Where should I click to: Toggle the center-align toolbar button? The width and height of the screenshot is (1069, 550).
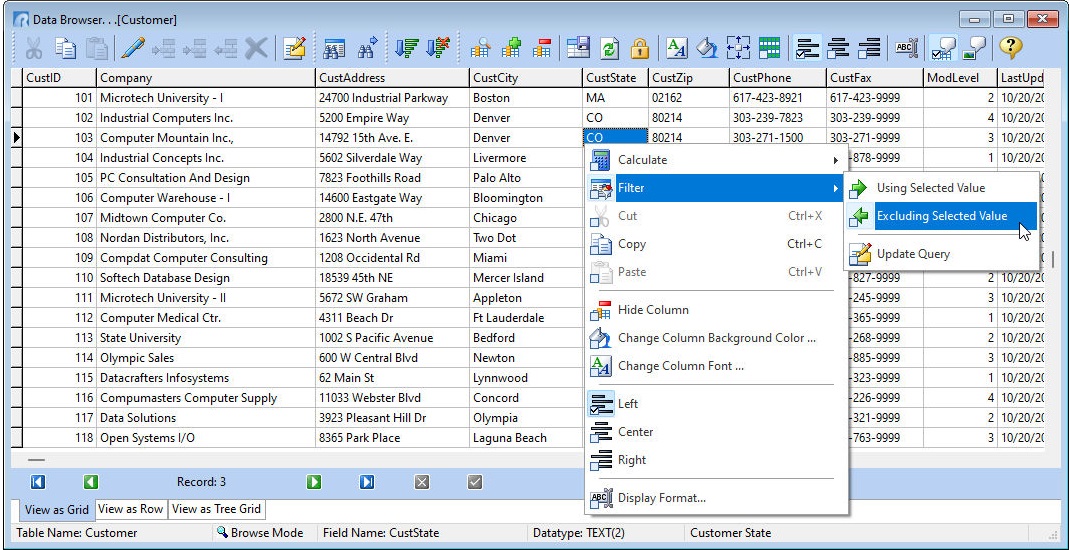pos(839,48)
